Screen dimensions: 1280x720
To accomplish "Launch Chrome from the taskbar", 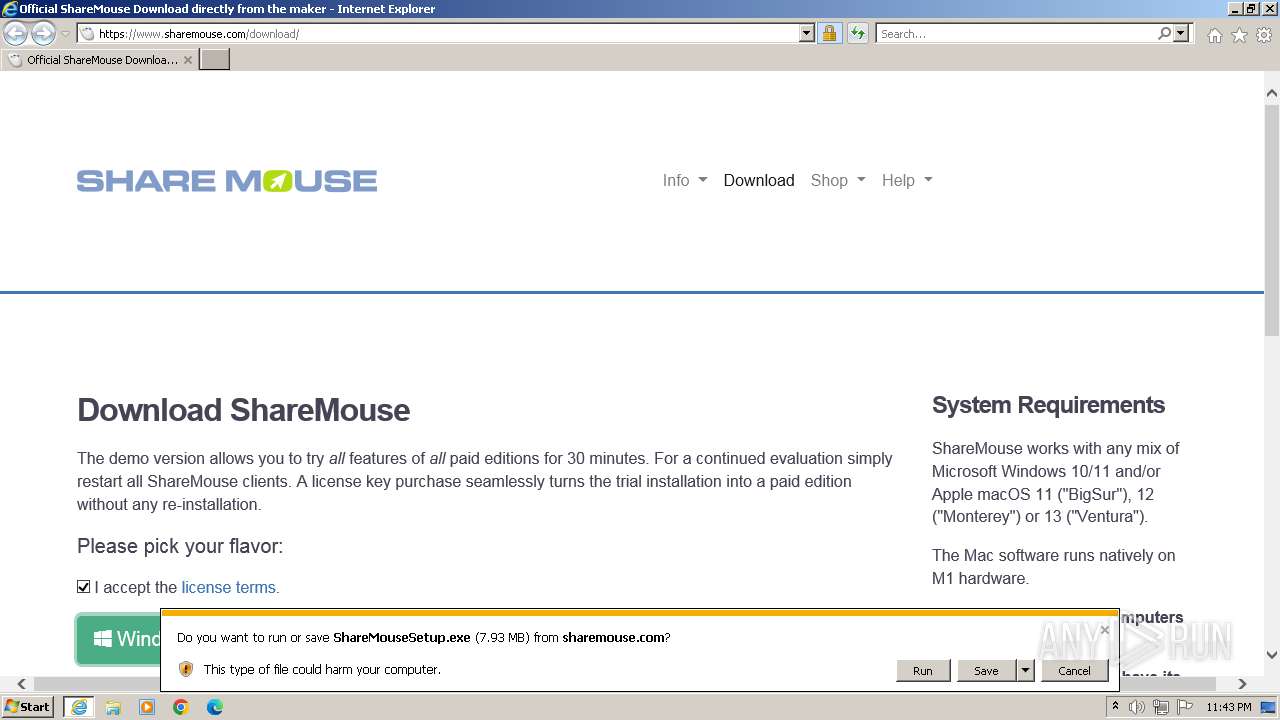I will 181,707.
